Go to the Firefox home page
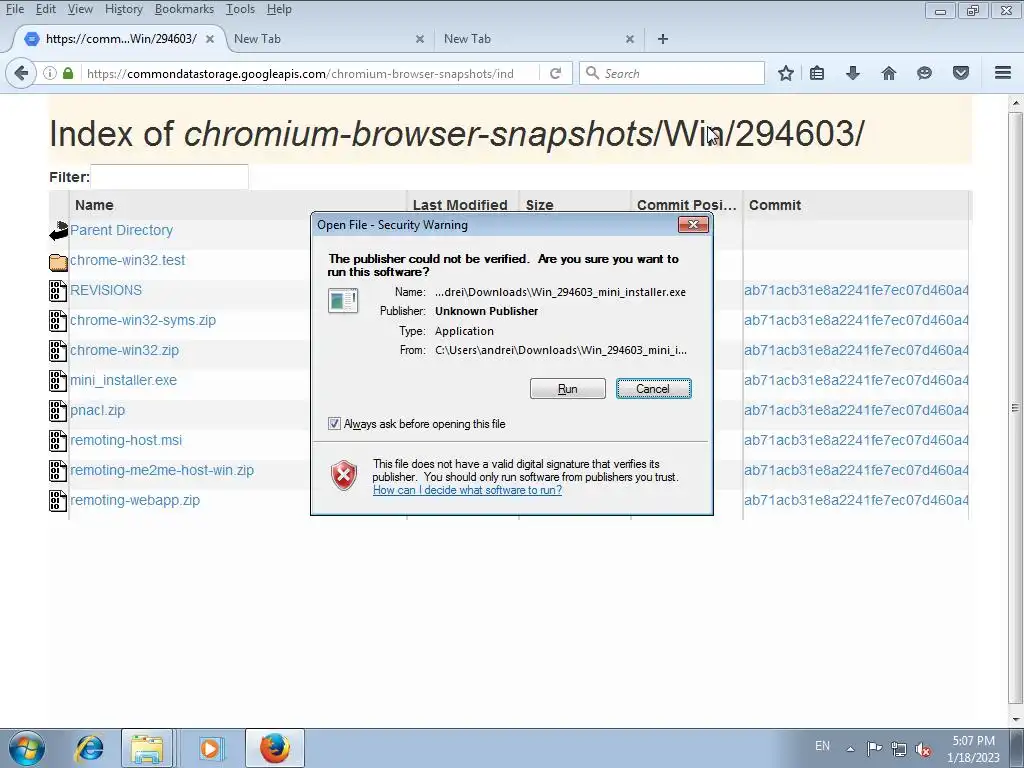 click(x=888, y=73)
